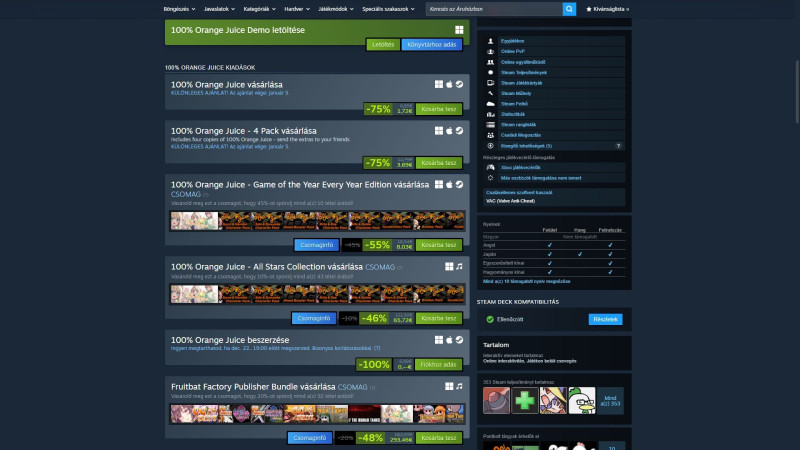Viewport: 800px width, 450px height.
Task: Click the green Steam Deck verified checkmark
Action: pos(490,319)
